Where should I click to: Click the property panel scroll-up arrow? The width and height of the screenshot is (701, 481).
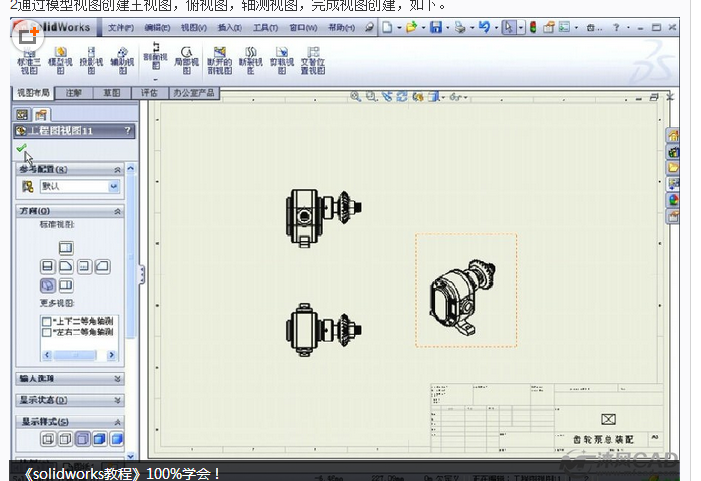(131, 169)
